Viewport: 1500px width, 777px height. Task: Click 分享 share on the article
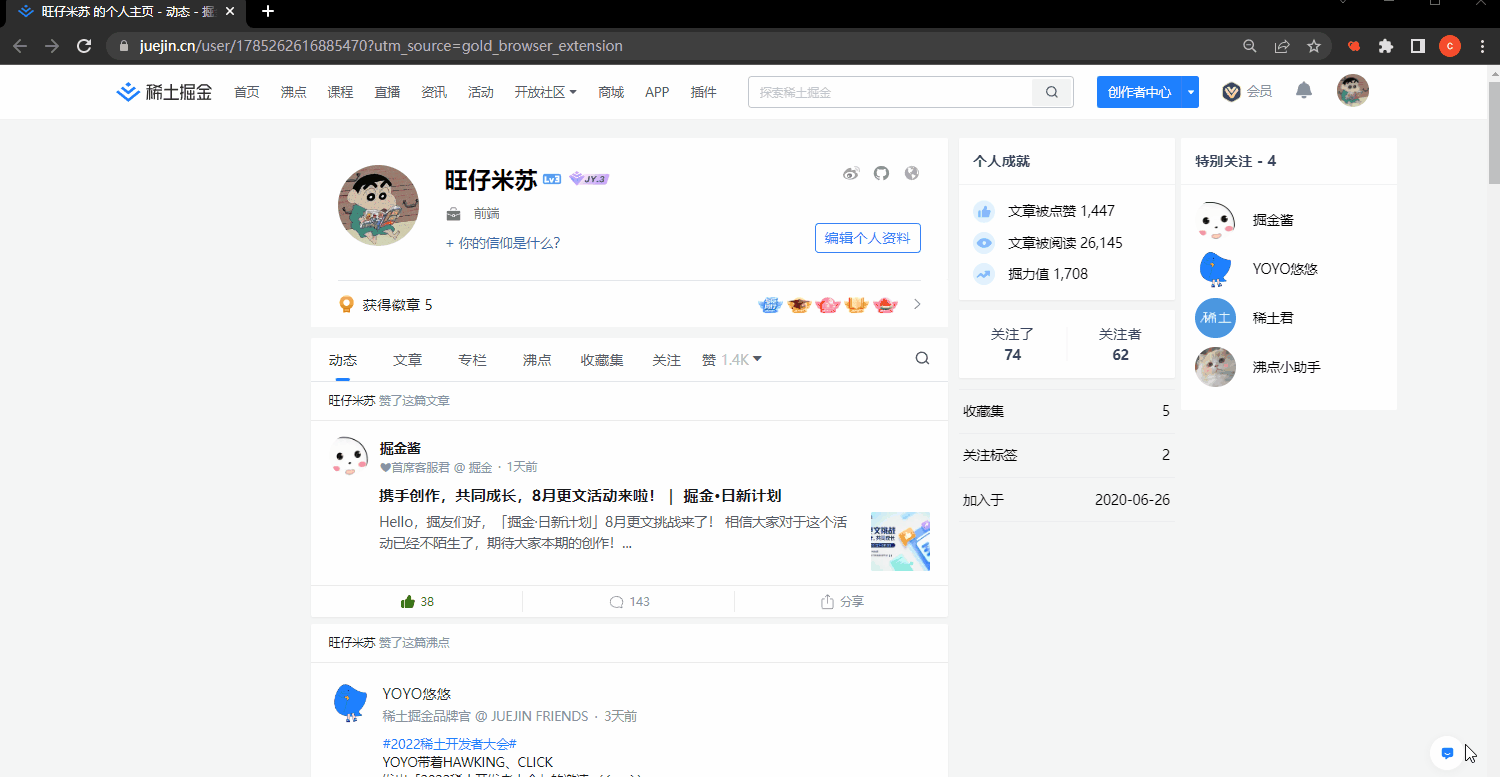pos(841,602)
